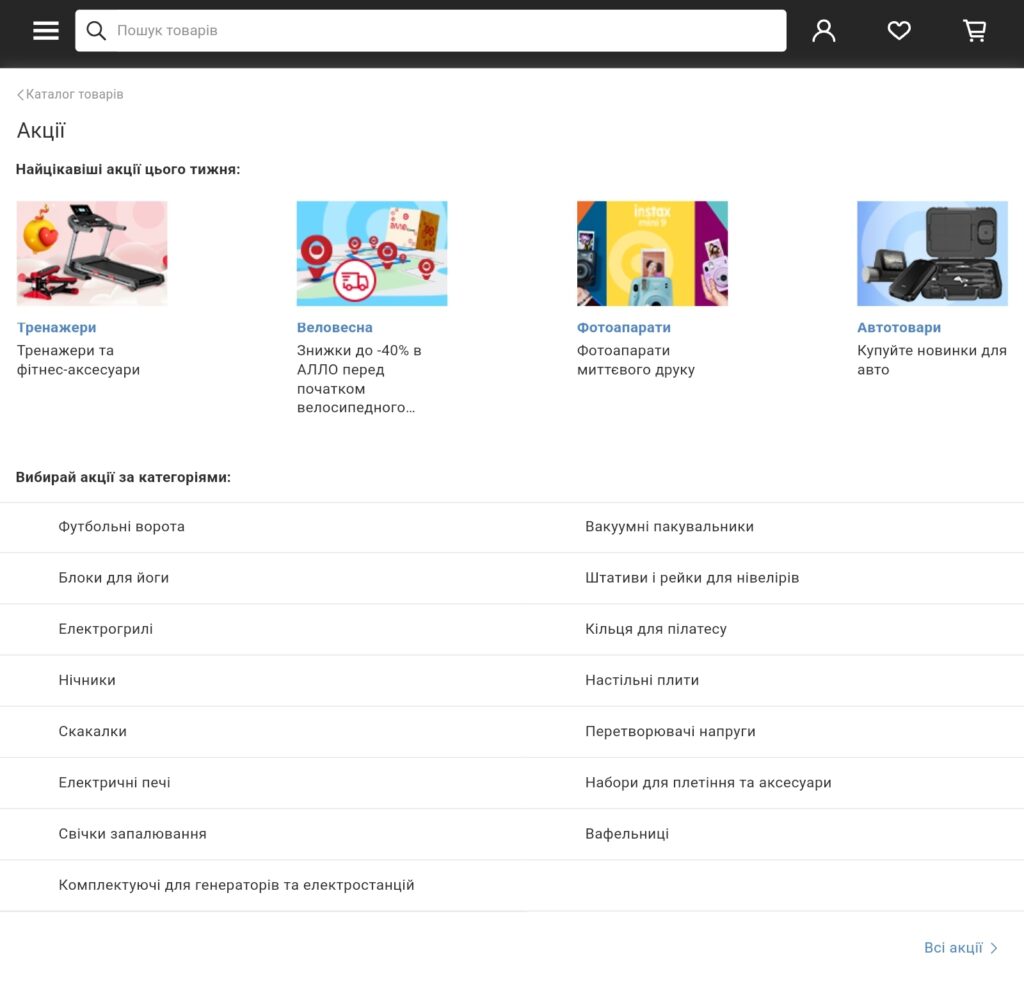
Task: Select the 'Вакуумні пакувальники' category
Action: (x=669, y=526)
